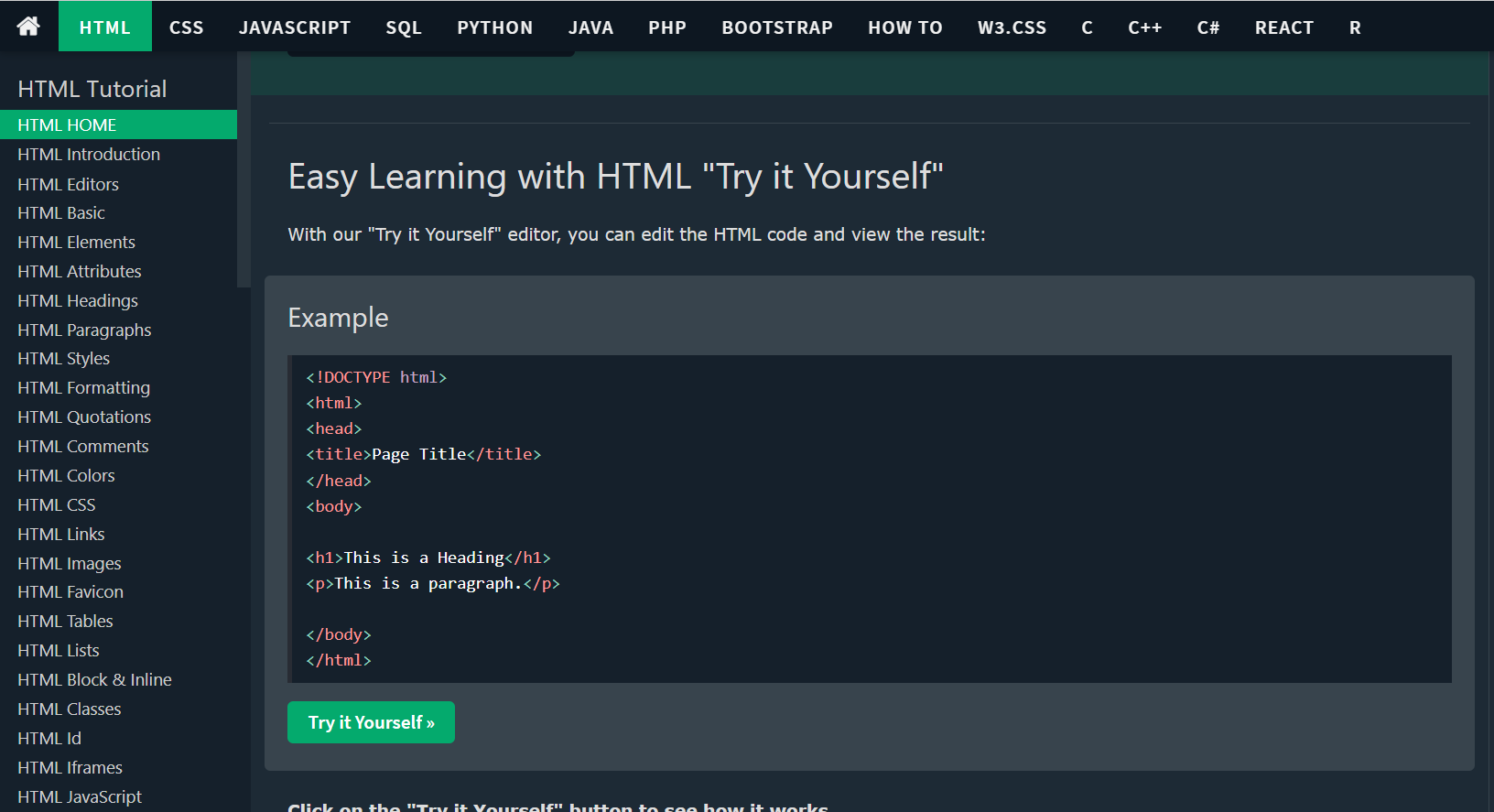Select the R tutorial tab
This screenshot has width=1494, height=812.
(x=1355, y=27)
